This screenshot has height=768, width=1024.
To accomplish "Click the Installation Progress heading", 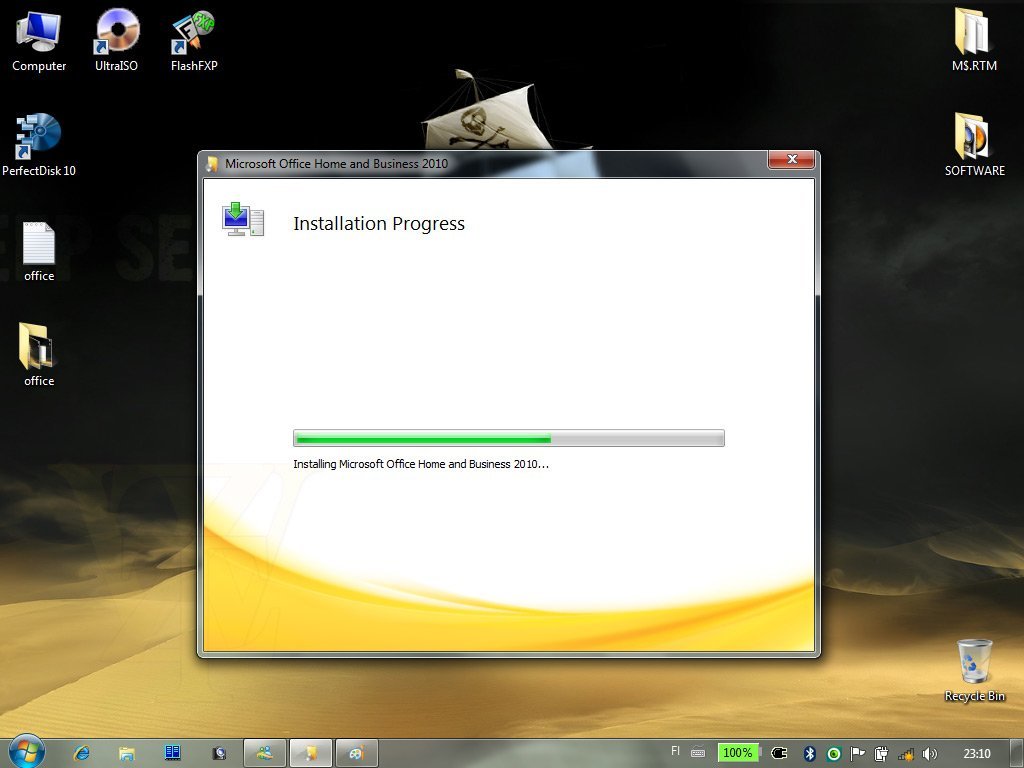I will point(379,223).
